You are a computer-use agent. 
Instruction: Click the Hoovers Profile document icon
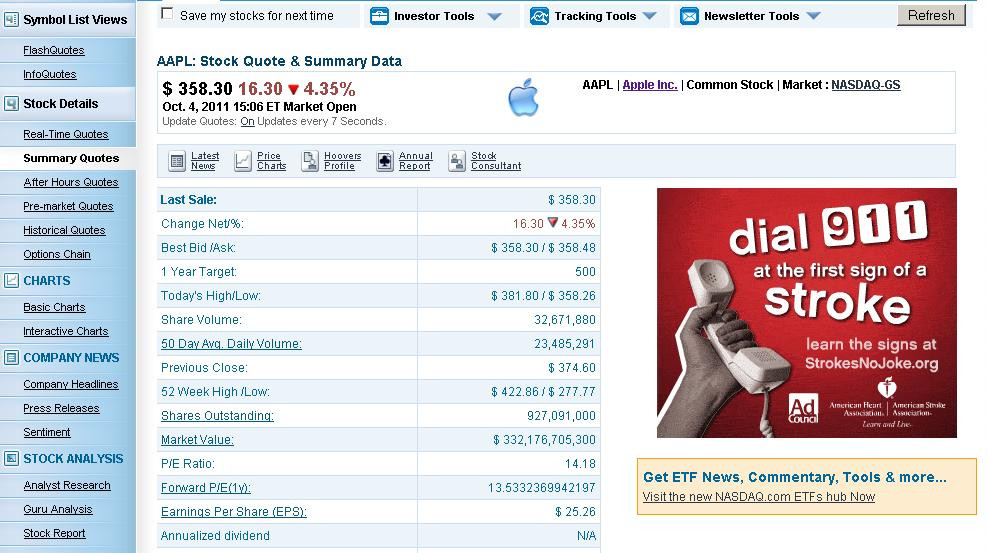[310, 161]
